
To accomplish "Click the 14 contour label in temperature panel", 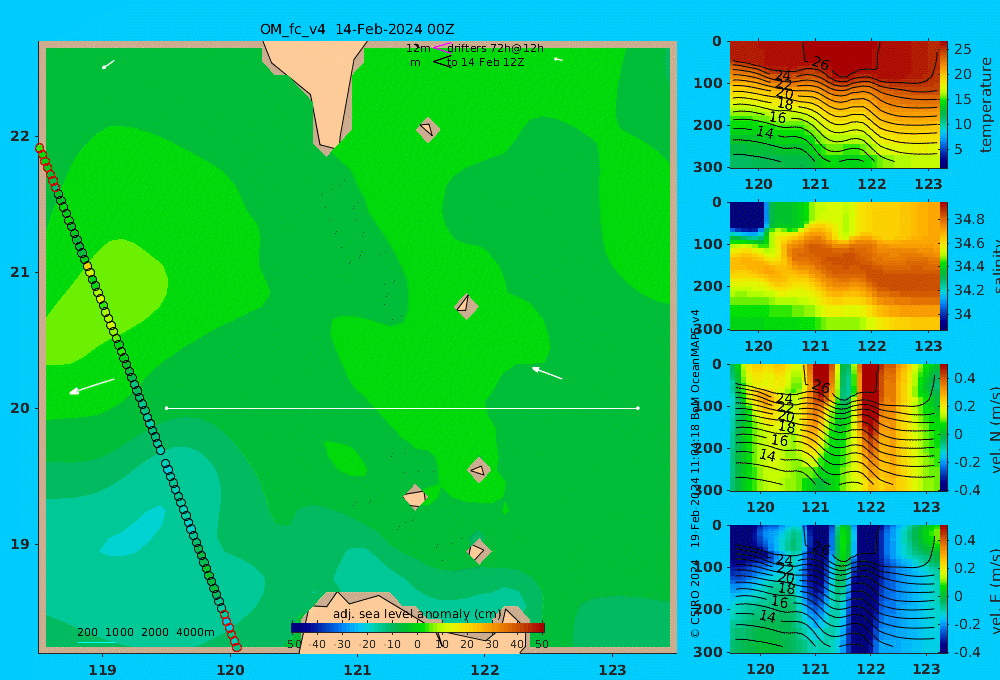I will [765, 132].
